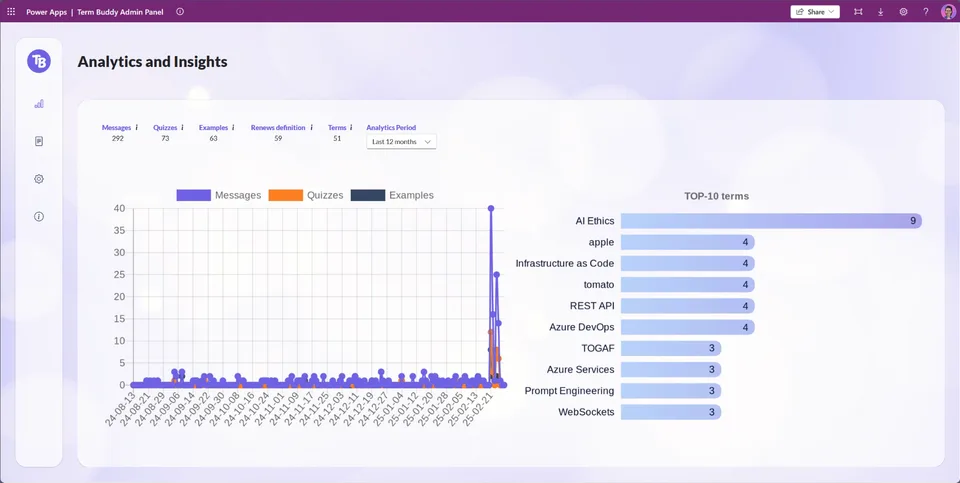Screen dimensions: 960x483
Task: Open the document sidebar icon
Action: pos(39,141)
